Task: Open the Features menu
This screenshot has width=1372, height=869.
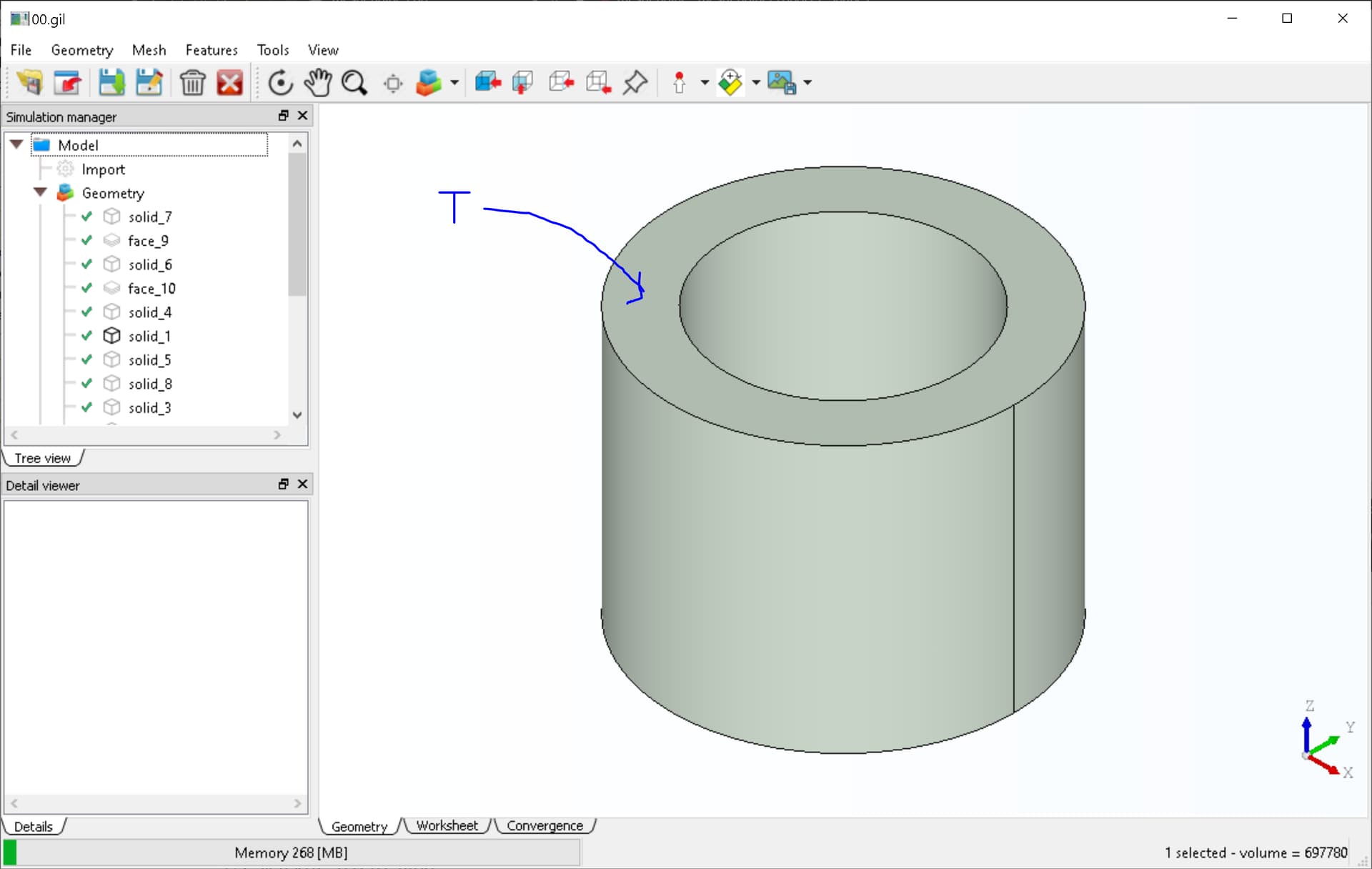Action: coord(212,50)
